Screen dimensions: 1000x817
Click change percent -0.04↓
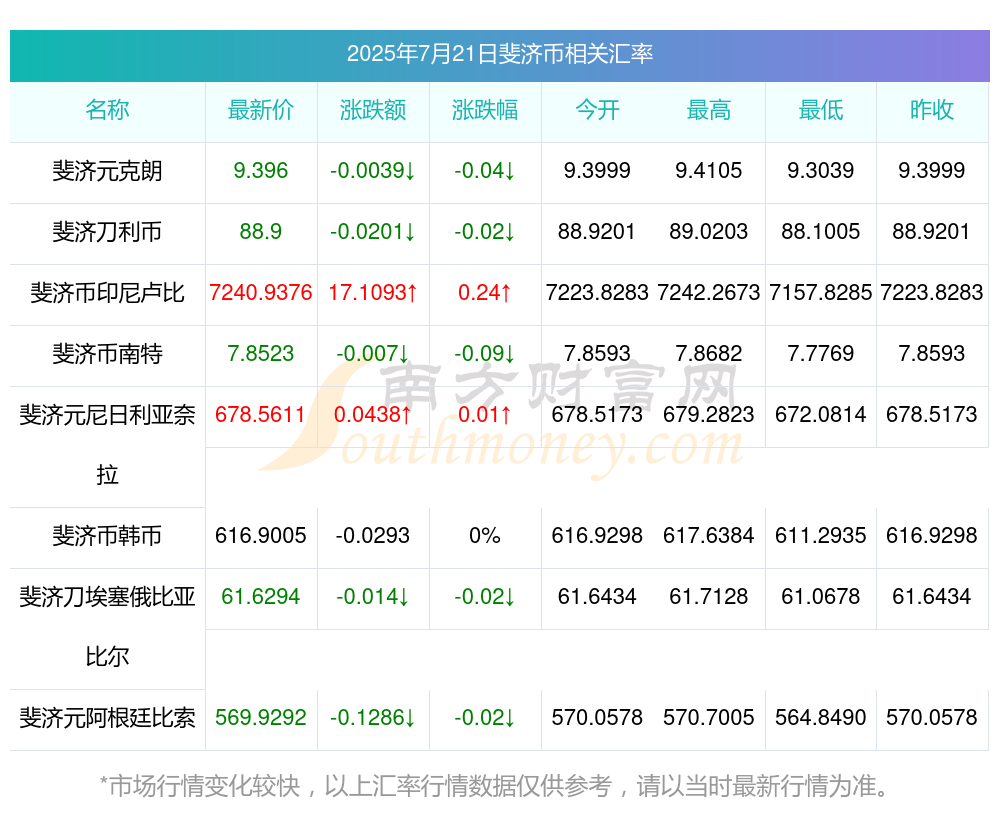pyautogui.click(x=485, y=170)
